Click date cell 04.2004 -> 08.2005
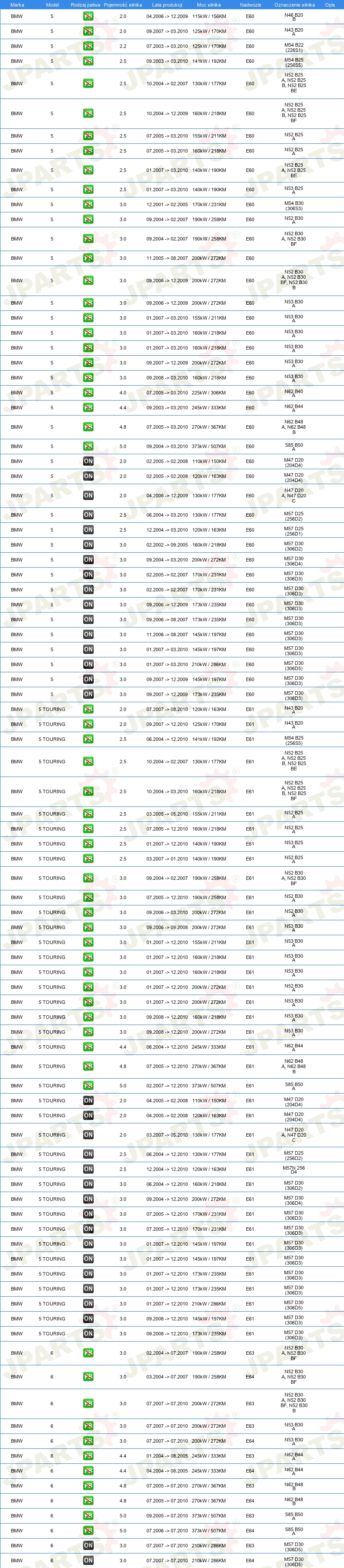Viewport: 344px width, 1568px height. pyautogui.click(x=167, y=1471)
